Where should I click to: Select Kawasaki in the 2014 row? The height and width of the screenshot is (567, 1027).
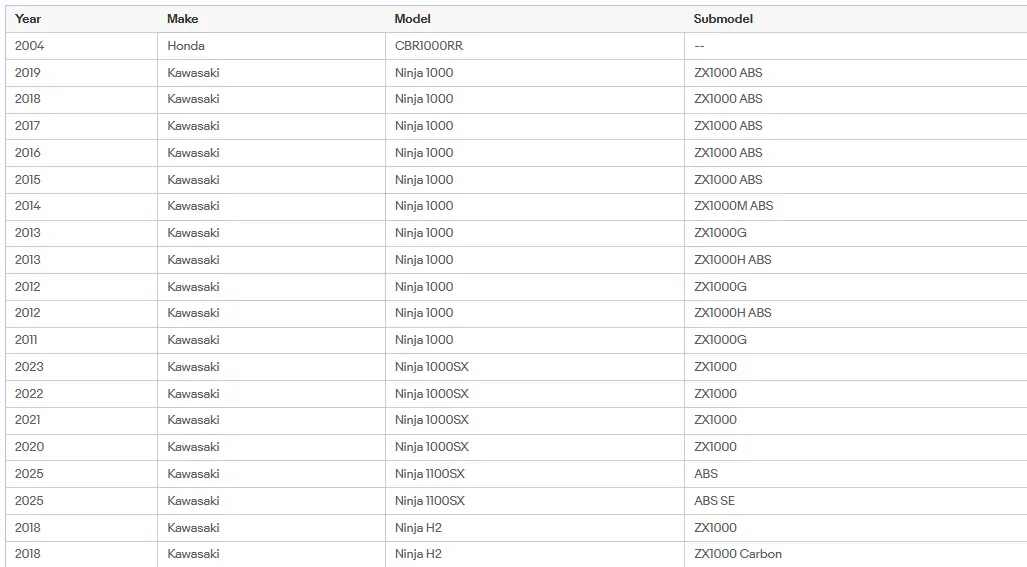point(193,206)
